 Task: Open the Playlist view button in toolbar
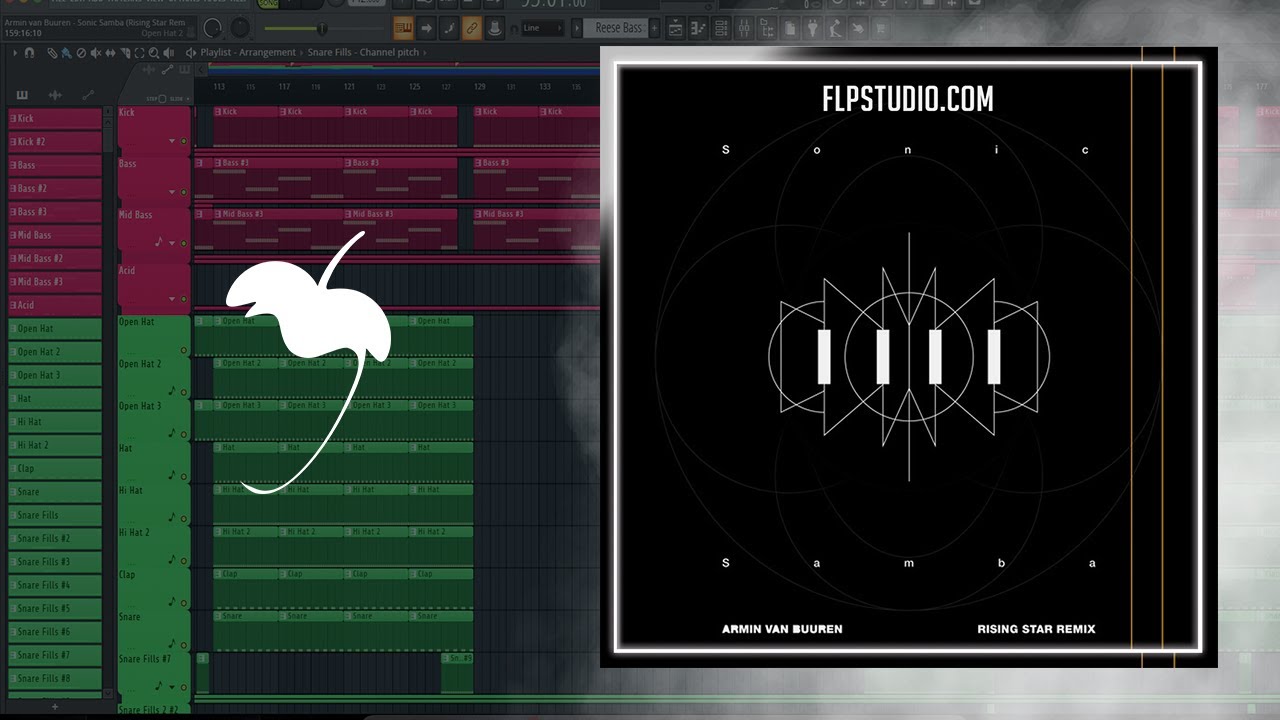click(675, 28)
